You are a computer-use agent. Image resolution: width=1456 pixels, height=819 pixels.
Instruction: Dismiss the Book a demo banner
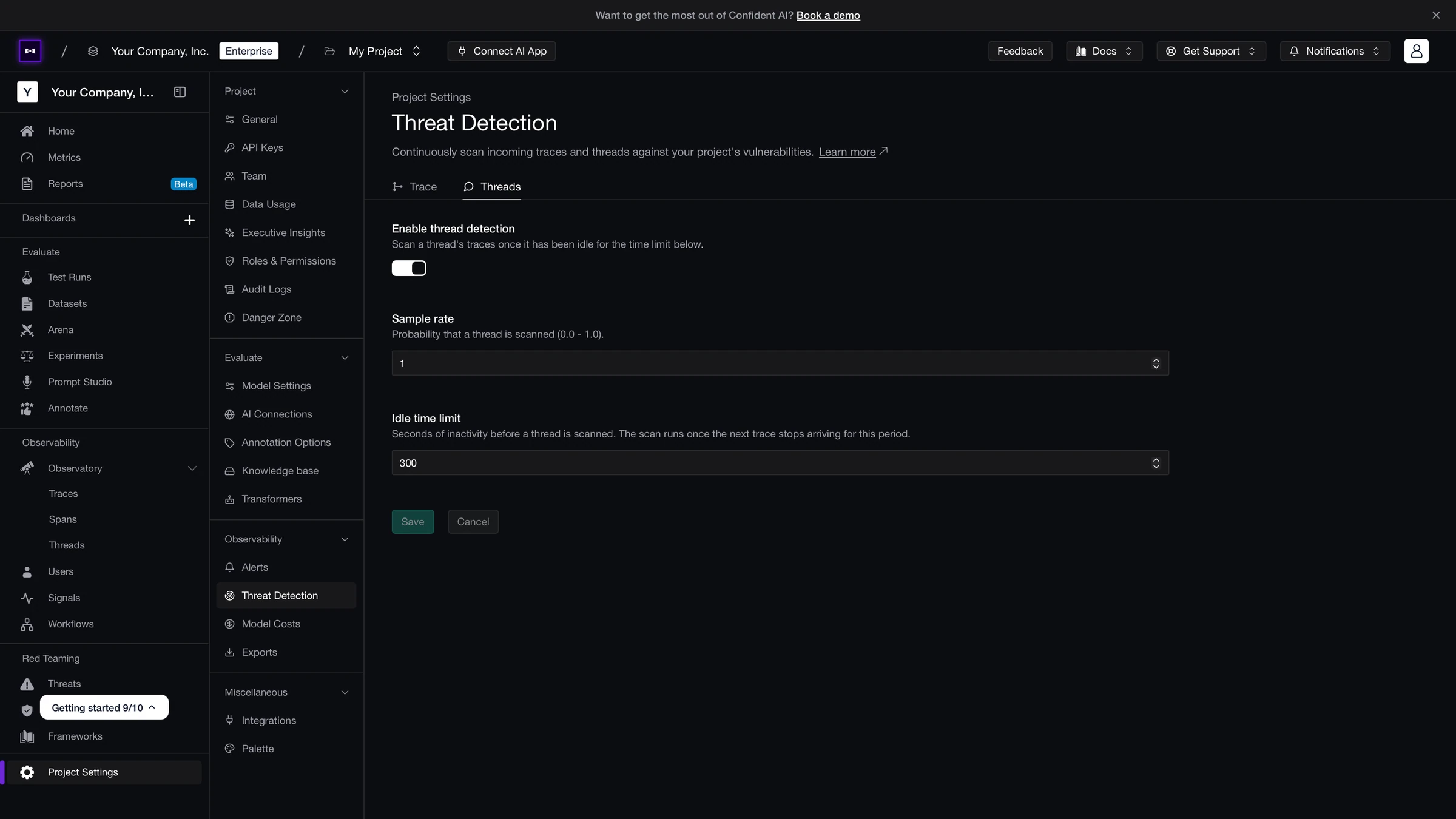pyautogui.click(x=1436, y=15)
